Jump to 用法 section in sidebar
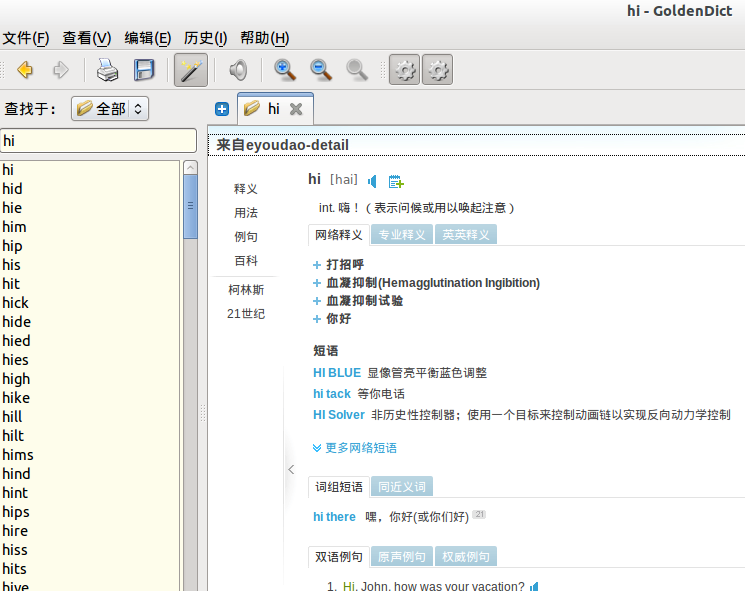Screen dimensions: 745x591 246,212
